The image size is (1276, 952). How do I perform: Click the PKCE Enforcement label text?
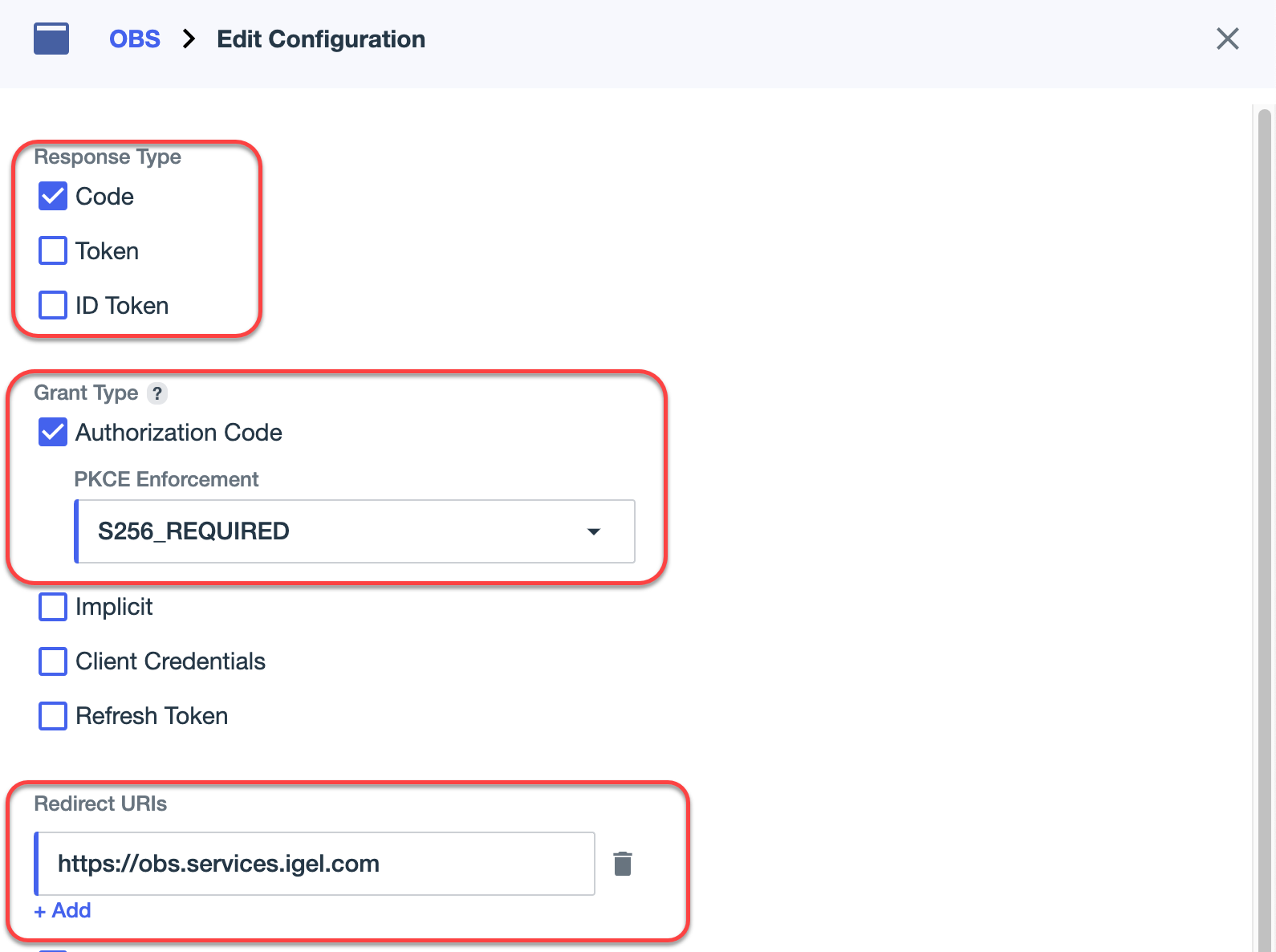point(166,479)
